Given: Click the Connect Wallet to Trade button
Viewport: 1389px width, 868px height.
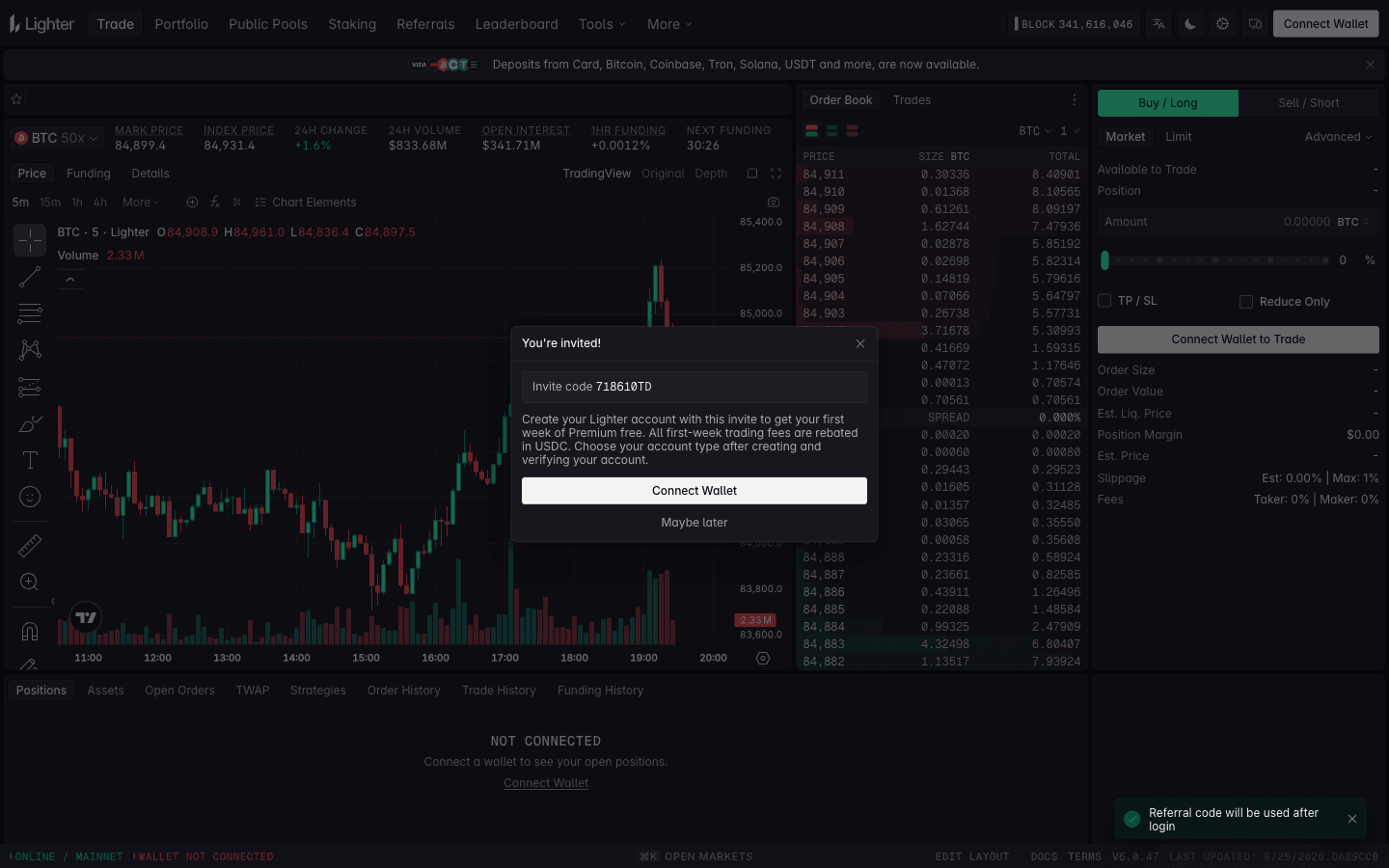Looking at the screenshot, I should [1239, 339].
